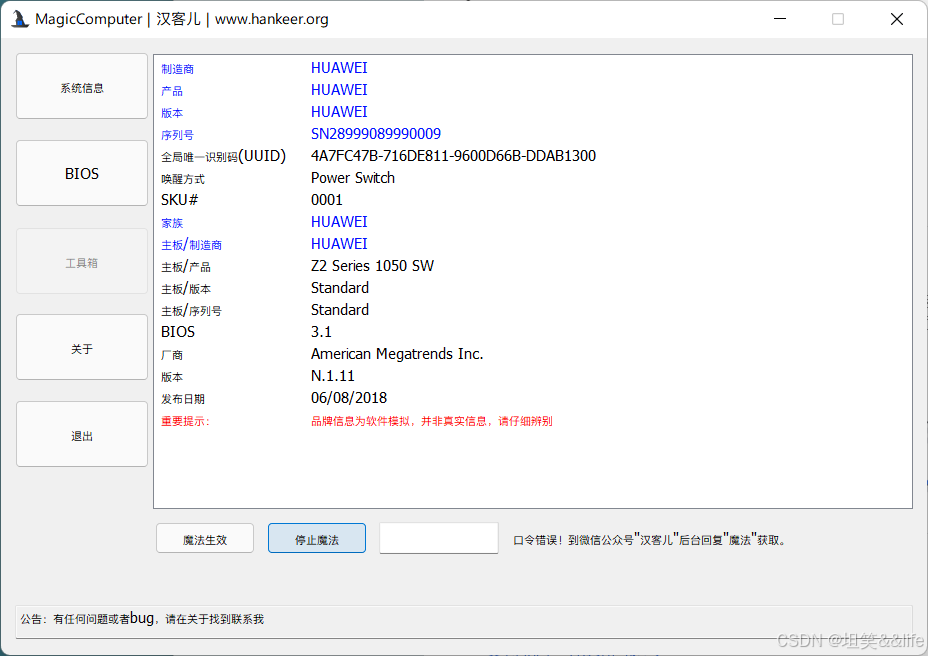Focus the password input field
The image size is (928, 656).
click(x=439, y=538)
